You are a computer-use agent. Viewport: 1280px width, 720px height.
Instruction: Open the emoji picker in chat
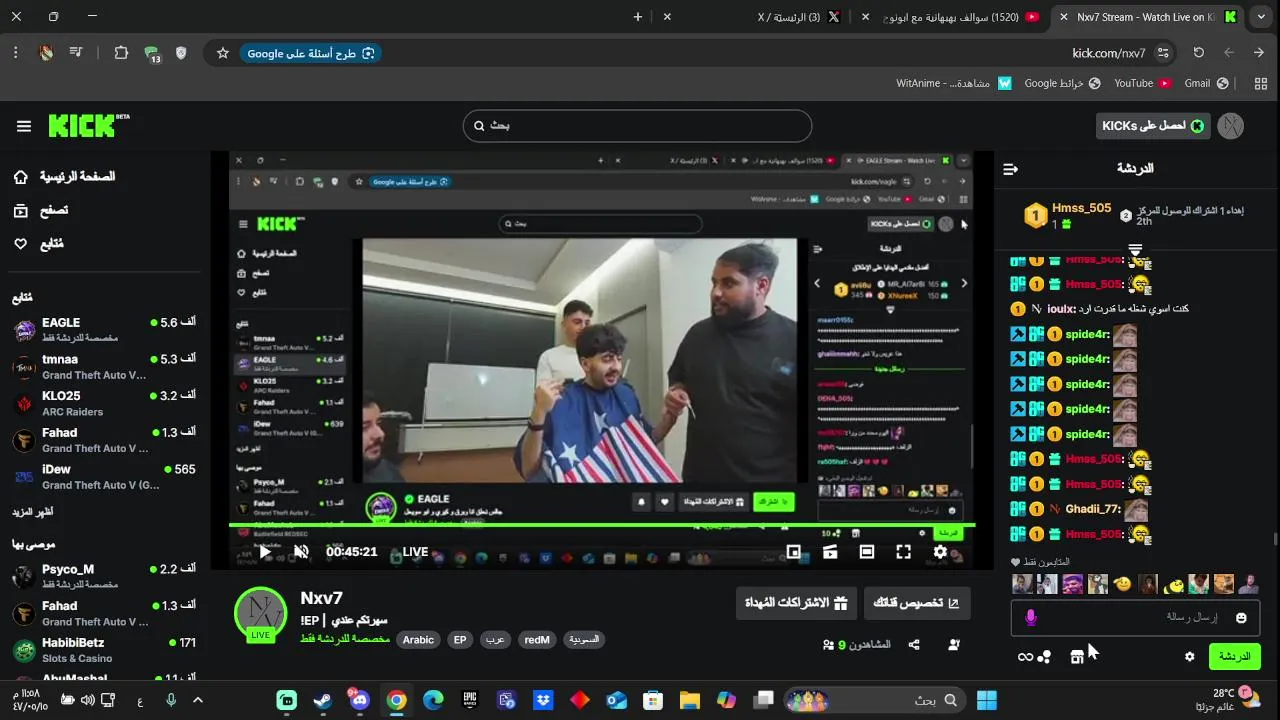(x=1241, y=618)
